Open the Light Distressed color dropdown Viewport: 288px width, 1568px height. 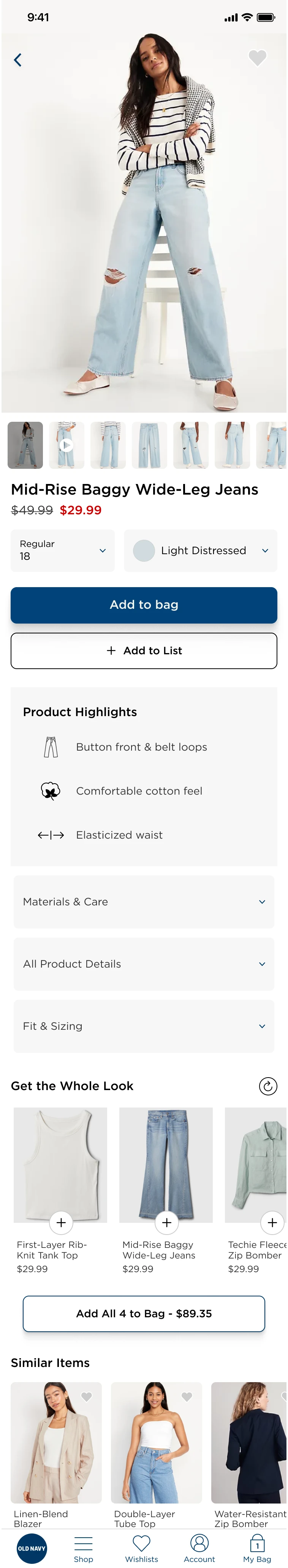click(201, 550)
